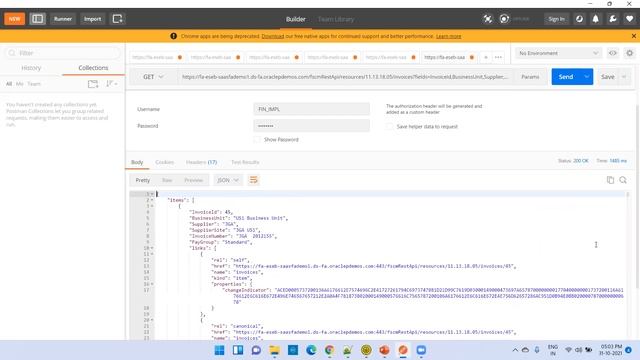This screenshot has height=360, width=640.
Task: Click the sync status icon
Action: click(504, 19)
